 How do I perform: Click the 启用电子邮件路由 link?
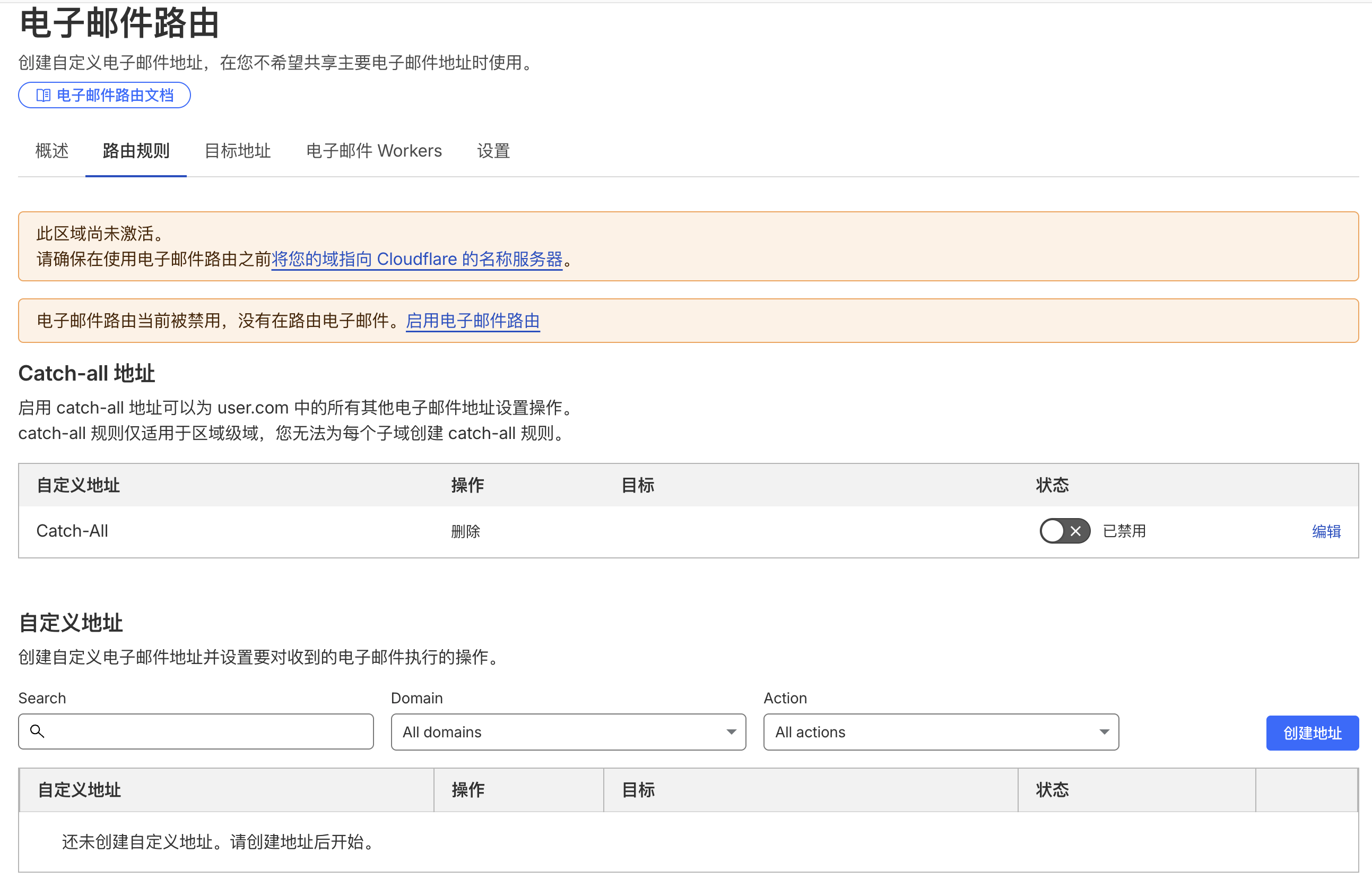click(472, 321)
